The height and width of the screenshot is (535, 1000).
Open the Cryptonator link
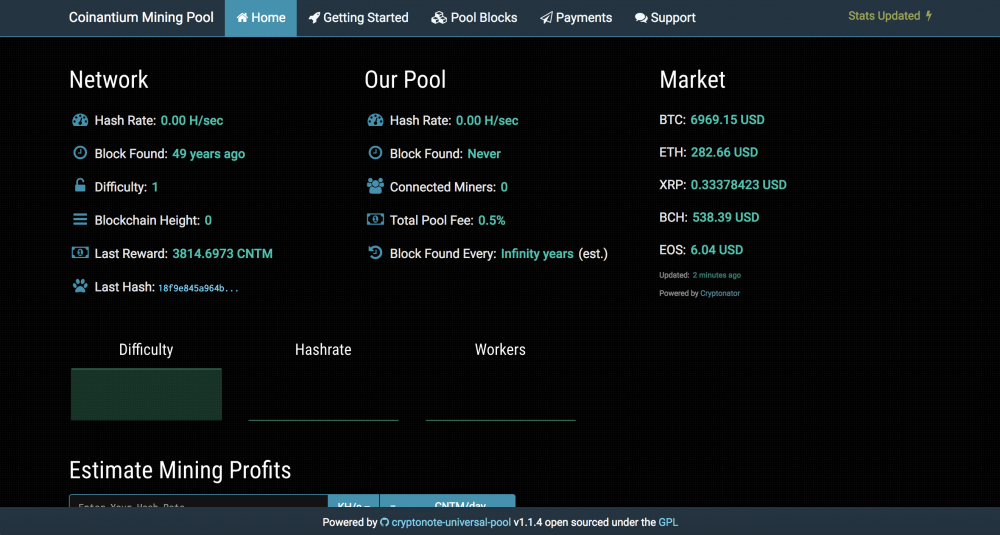[720, 293]
